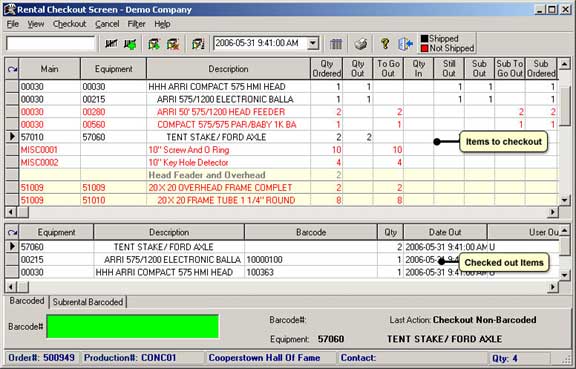Click up arrow of the items grid scrollbar
The image size is (576, 369).
(x=564, y=64)
